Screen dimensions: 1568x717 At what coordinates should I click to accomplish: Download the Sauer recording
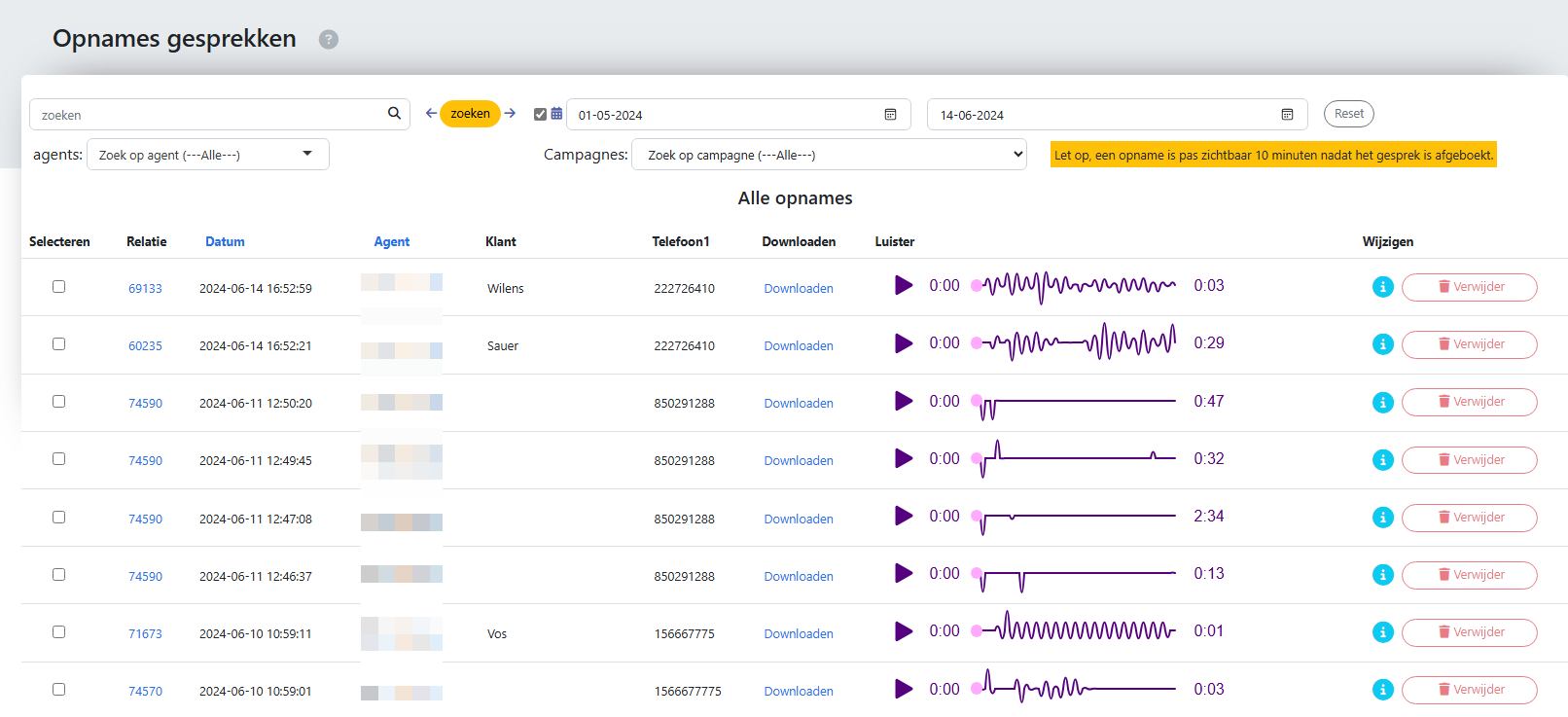coord(799,345)
